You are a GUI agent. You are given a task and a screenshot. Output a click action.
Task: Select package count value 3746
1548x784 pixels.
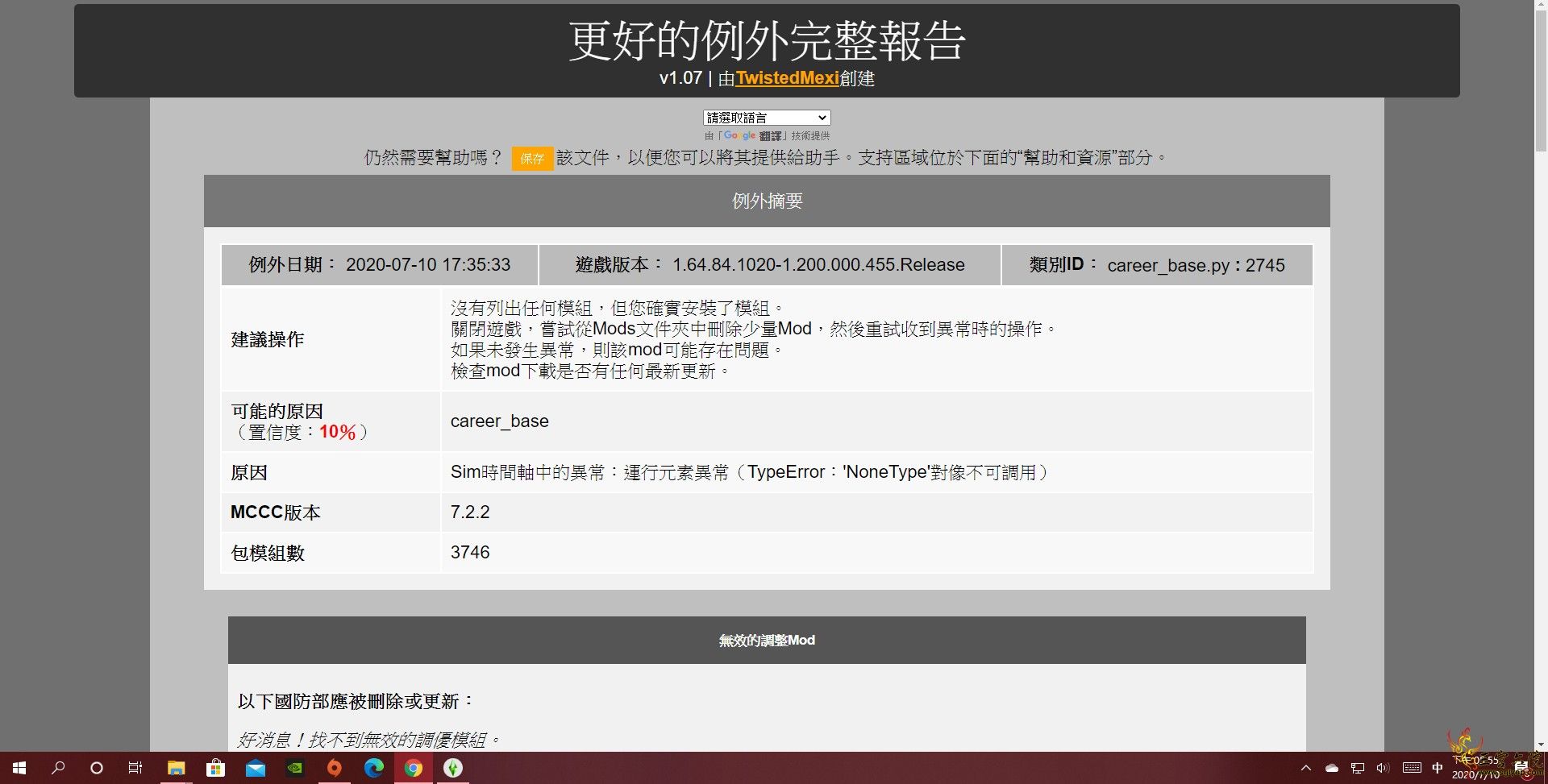click(470, 552)
